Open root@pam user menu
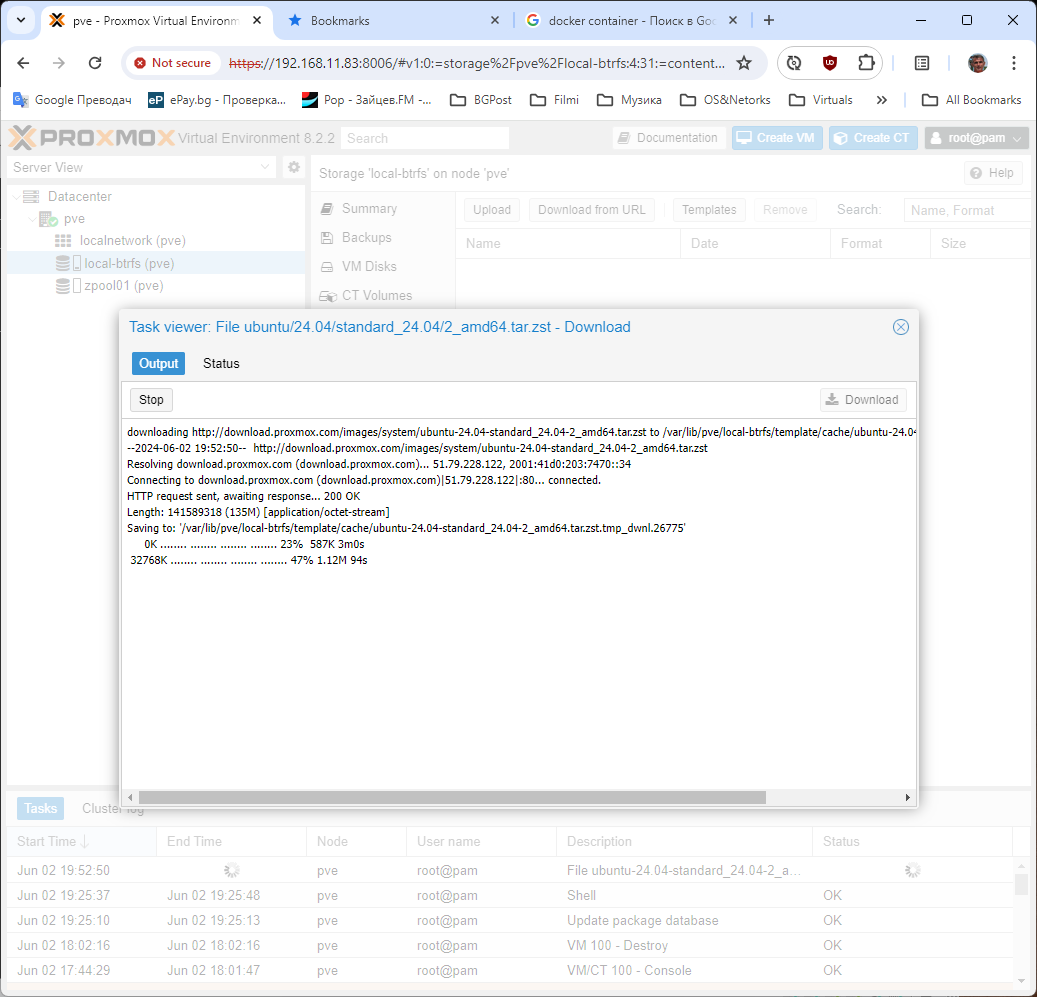 976,138
